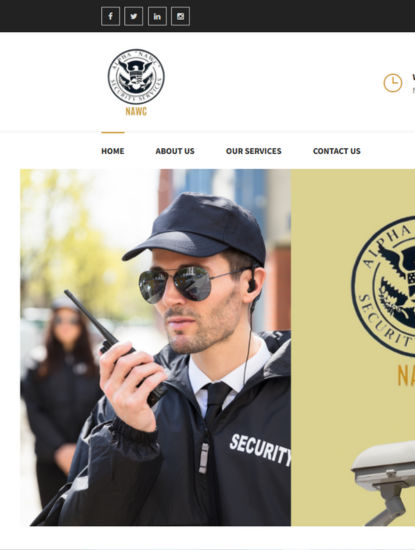Click the large gold NA lettering on slide
This screenshot has width=415, height=550.
coord(406,375)
